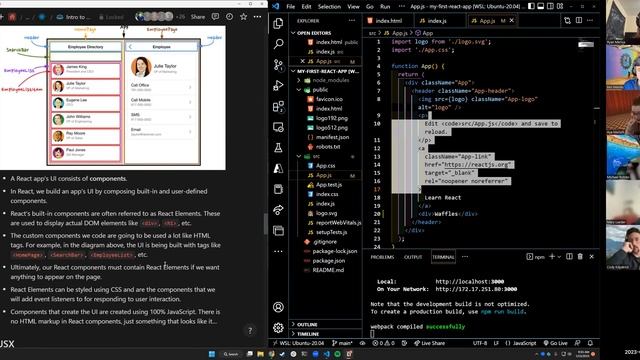Close the terminal panel
This screenshot has height=360, width=640.
pos(591,257)
